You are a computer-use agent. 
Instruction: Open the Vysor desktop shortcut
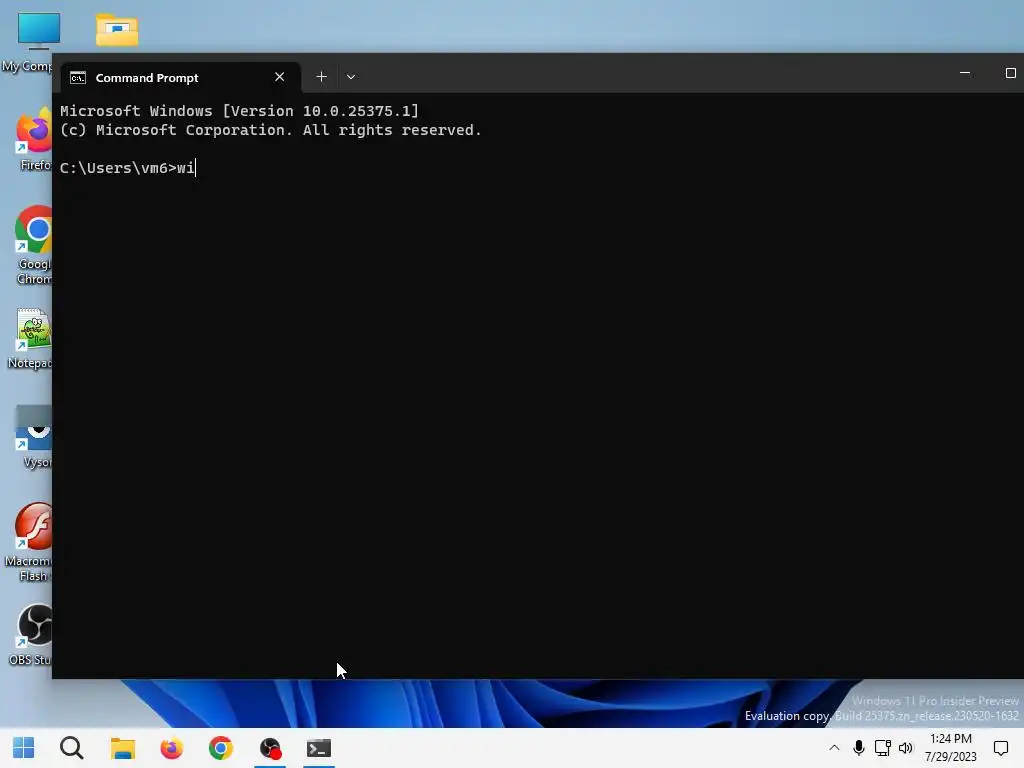pos(34,436)
